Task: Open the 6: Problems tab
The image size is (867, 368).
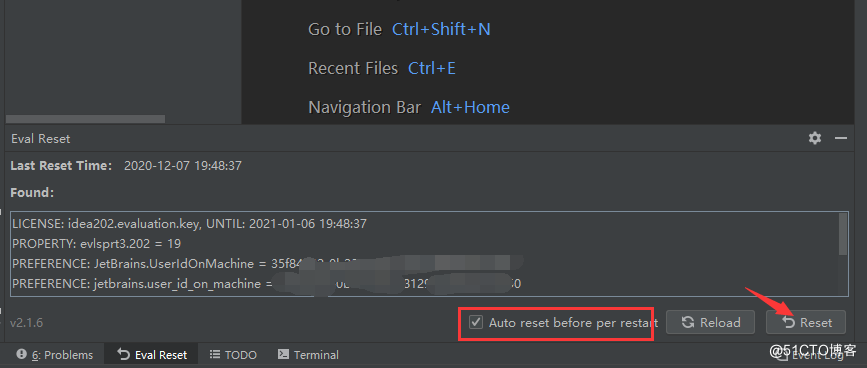Action: click(55, 355)
